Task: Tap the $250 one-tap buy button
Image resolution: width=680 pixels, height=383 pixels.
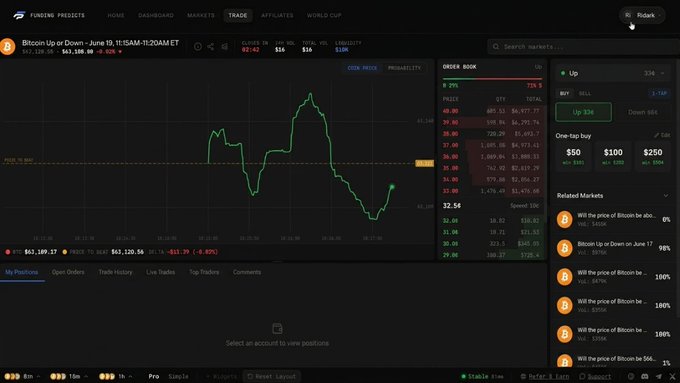Action: 653,157
